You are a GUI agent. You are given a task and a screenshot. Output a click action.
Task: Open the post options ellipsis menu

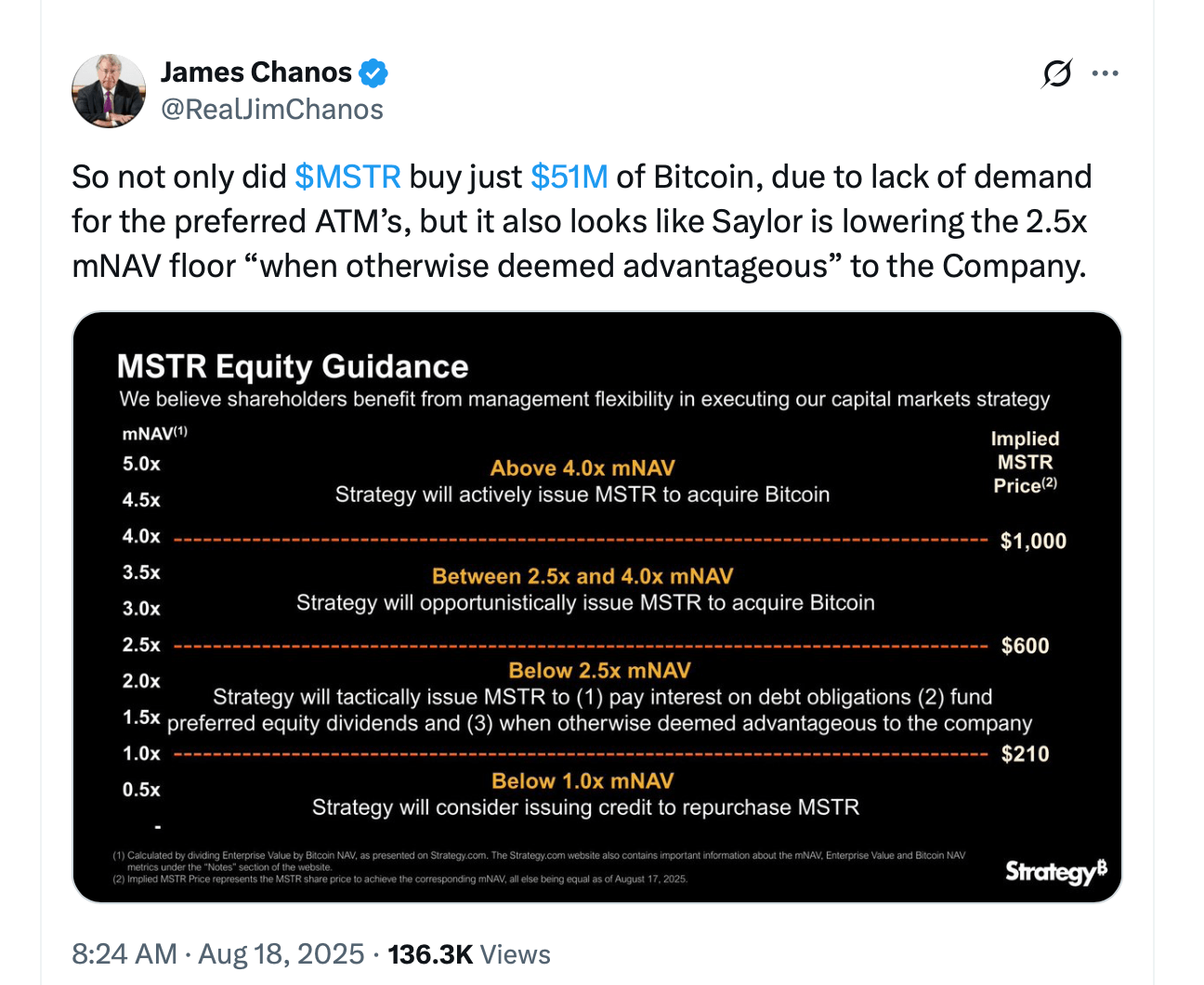[x=1106, y=72]
